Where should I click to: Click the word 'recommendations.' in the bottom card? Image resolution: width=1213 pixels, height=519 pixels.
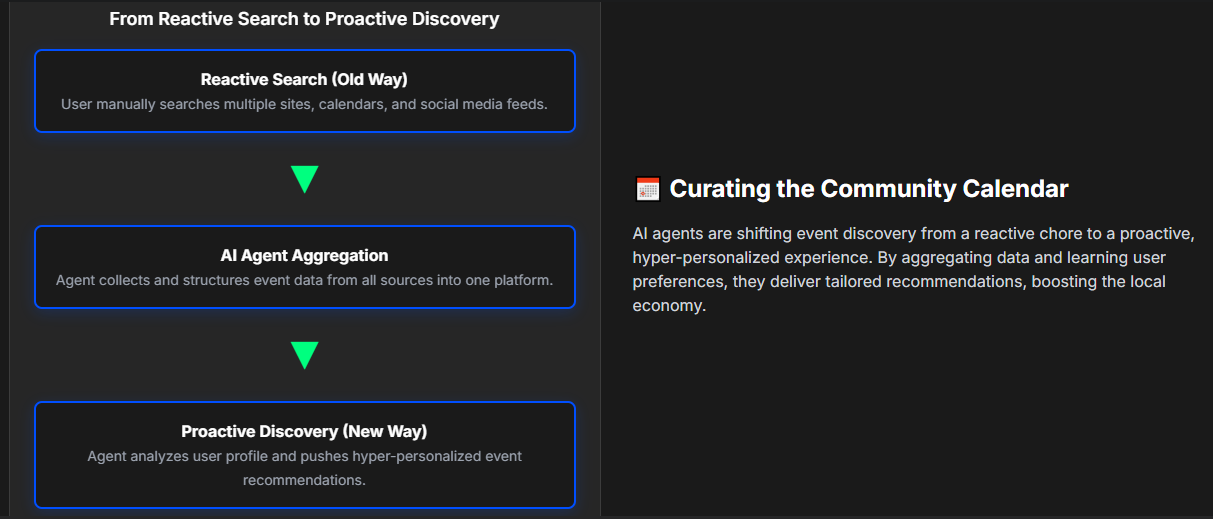[x=304, y=480]
